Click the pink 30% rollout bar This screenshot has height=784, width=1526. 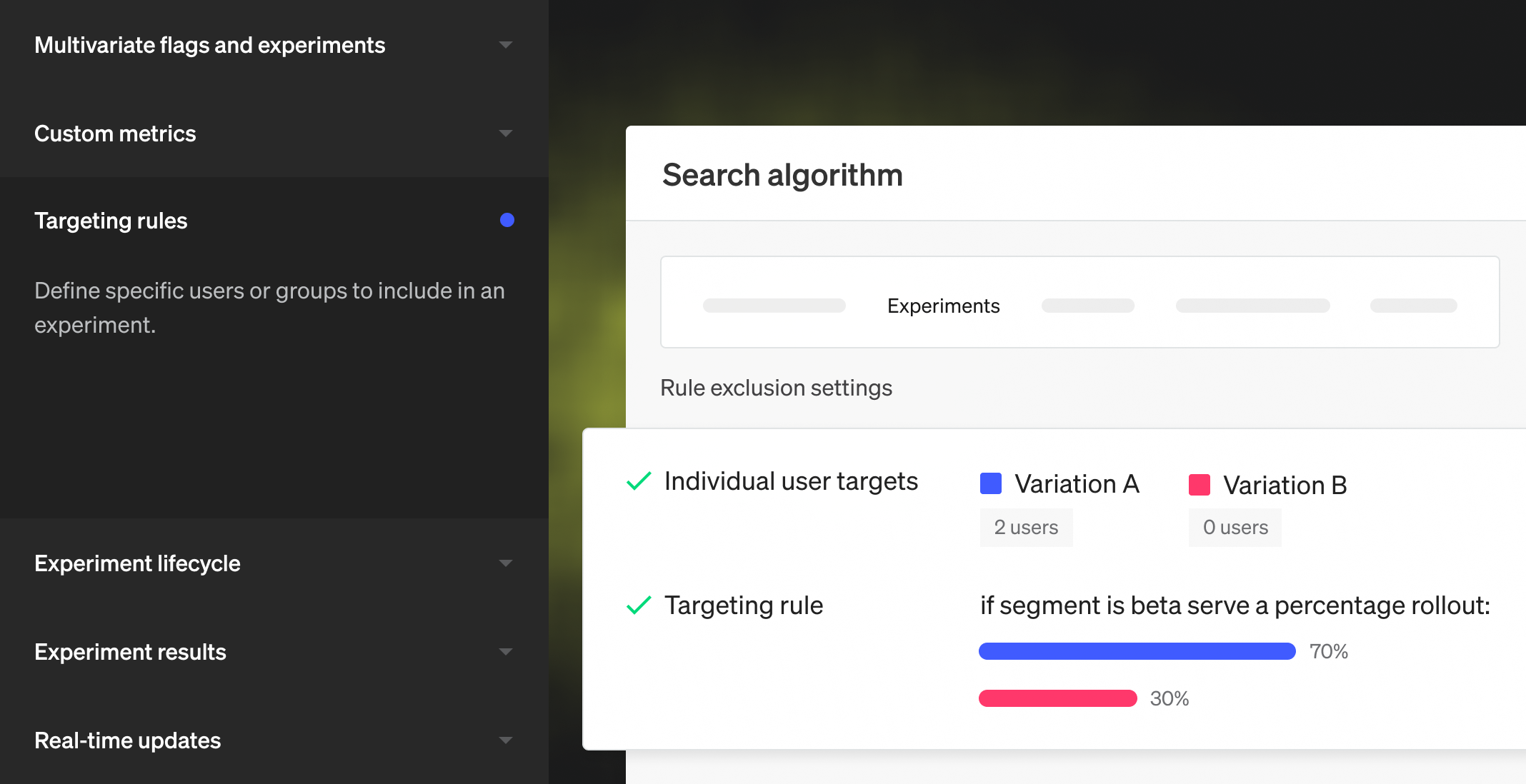point(1057,698)
